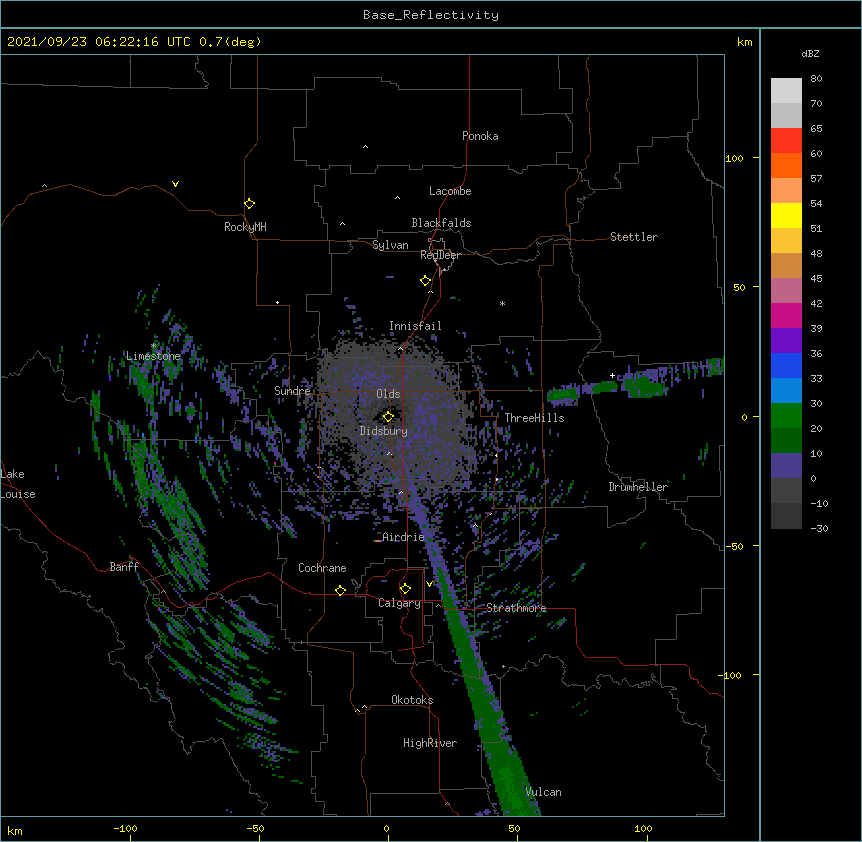Click the violet purple swatch in the dBZ legend
Screen dimensions: 862x842
coord(786,341)
